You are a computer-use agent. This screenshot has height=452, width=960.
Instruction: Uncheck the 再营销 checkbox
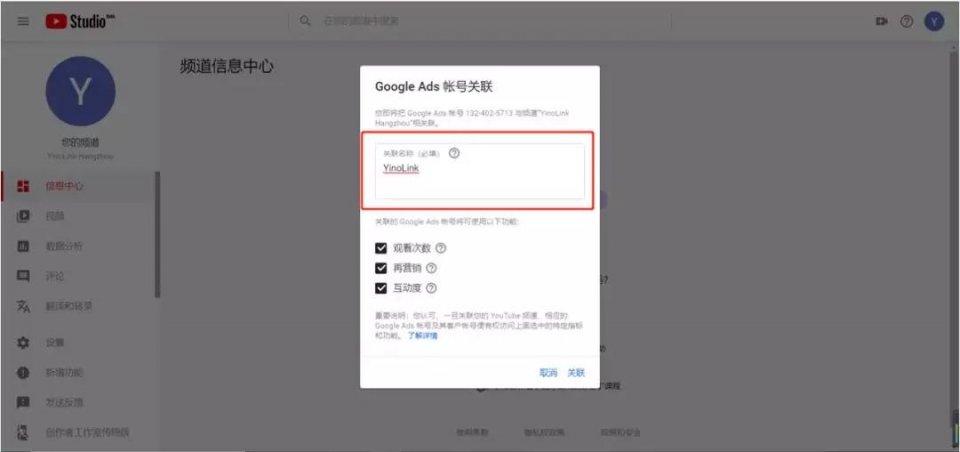[381, 268]
